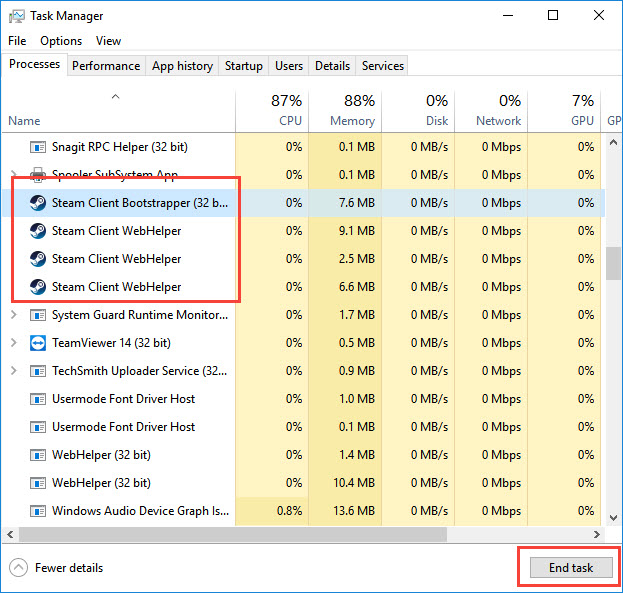Viewport: 623px width, 593px height.
Task: Click the Steam Client Bootstrapper icon
Action: point(38,203)
